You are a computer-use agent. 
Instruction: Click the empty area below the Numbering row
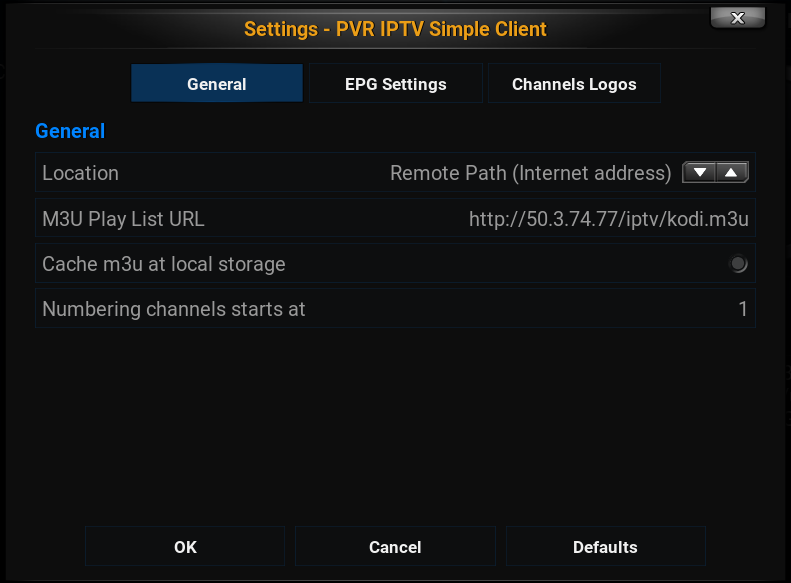395,420
